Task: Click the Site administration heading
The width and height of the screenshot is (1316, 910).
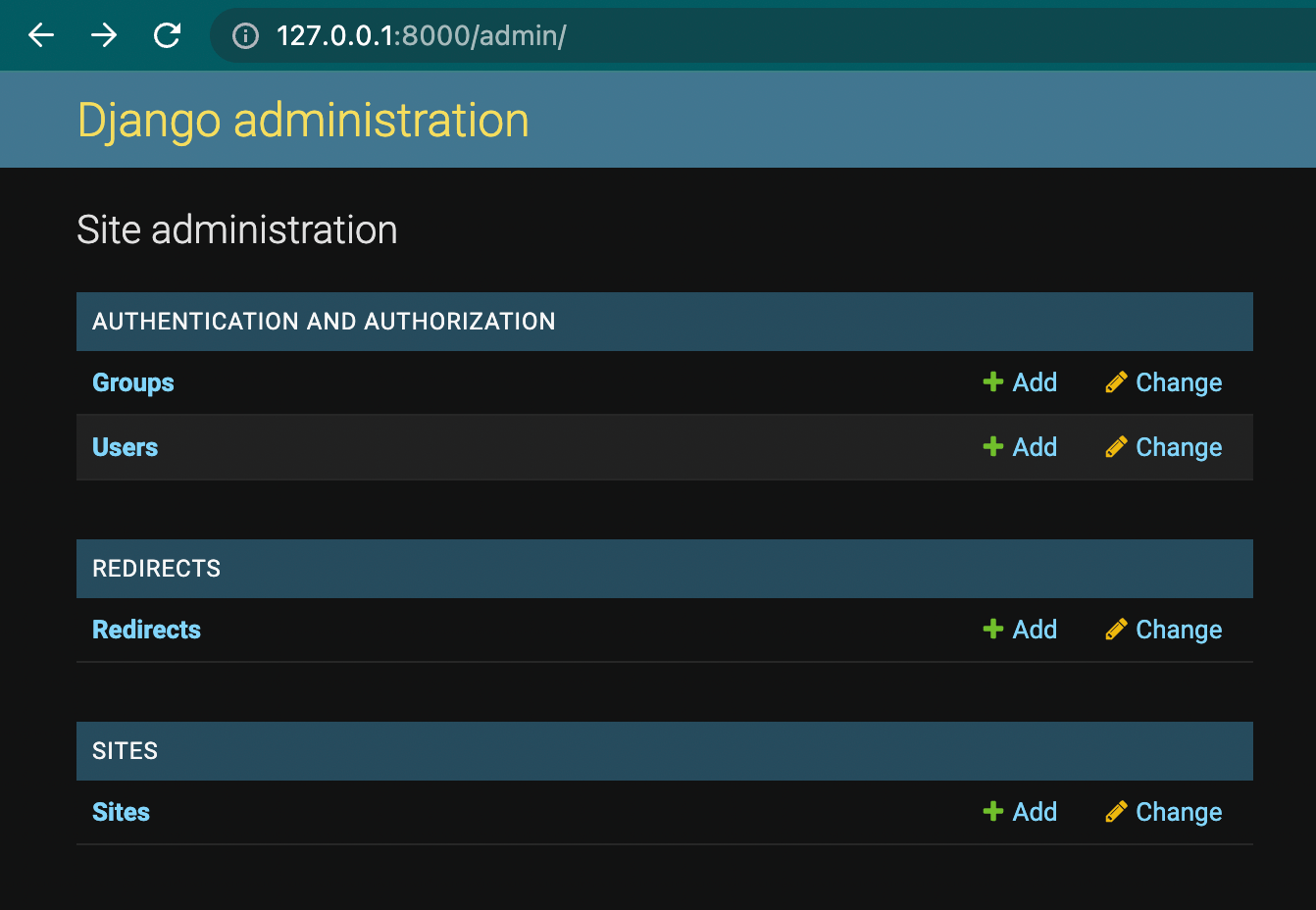Action: (237, 230)
